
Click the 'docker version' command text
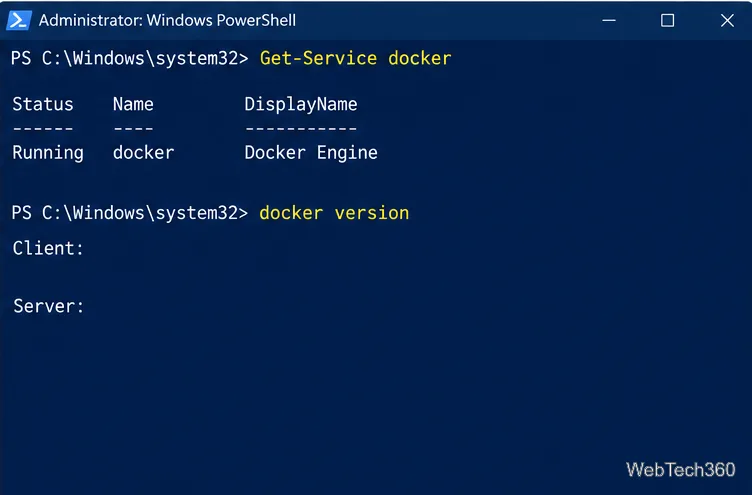pyautogui.click(x=334, y=212)
